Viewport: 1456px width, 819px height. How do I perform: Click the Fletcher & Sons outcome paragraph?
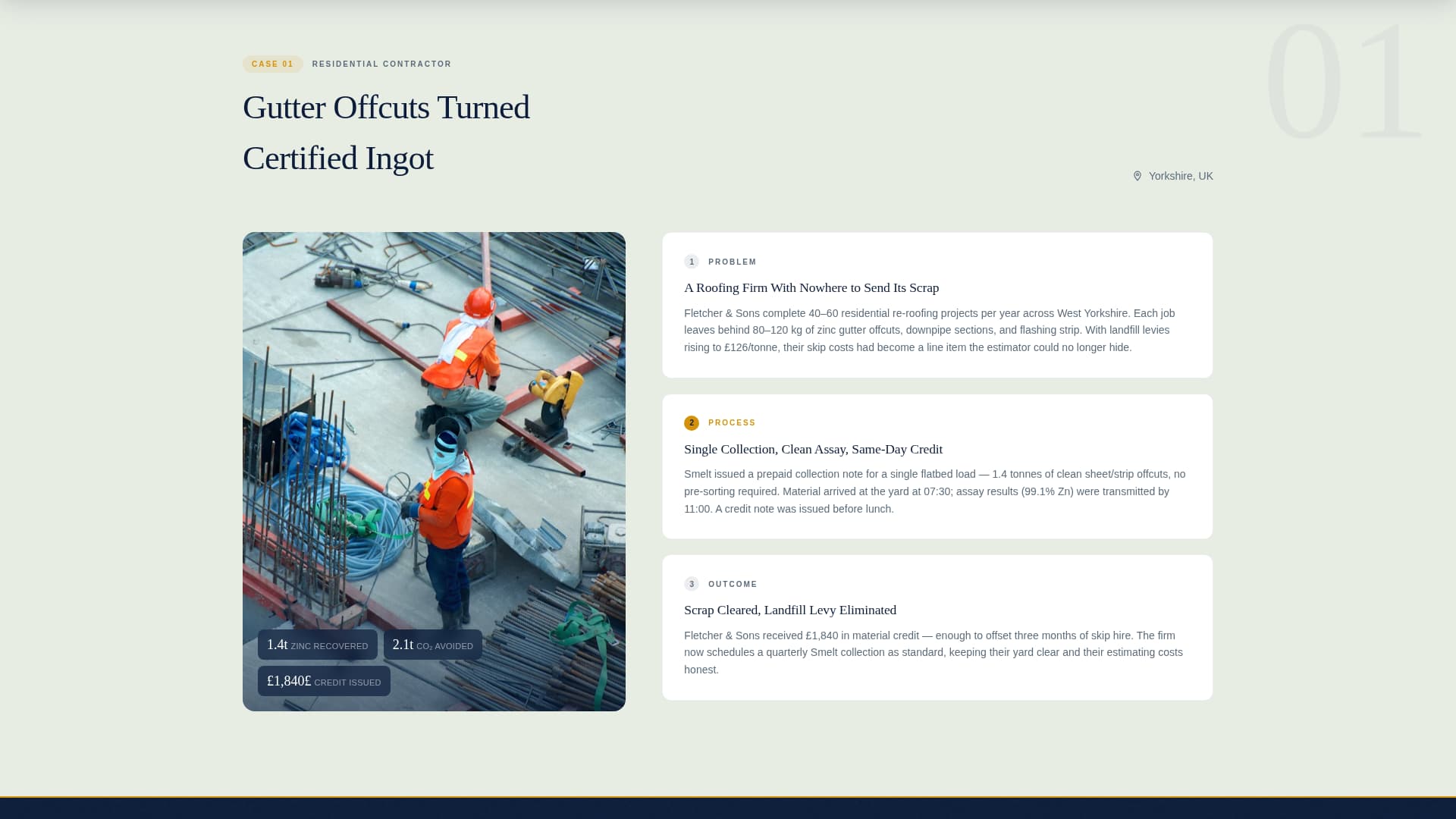pyautogui.click(x=933, y=652)
